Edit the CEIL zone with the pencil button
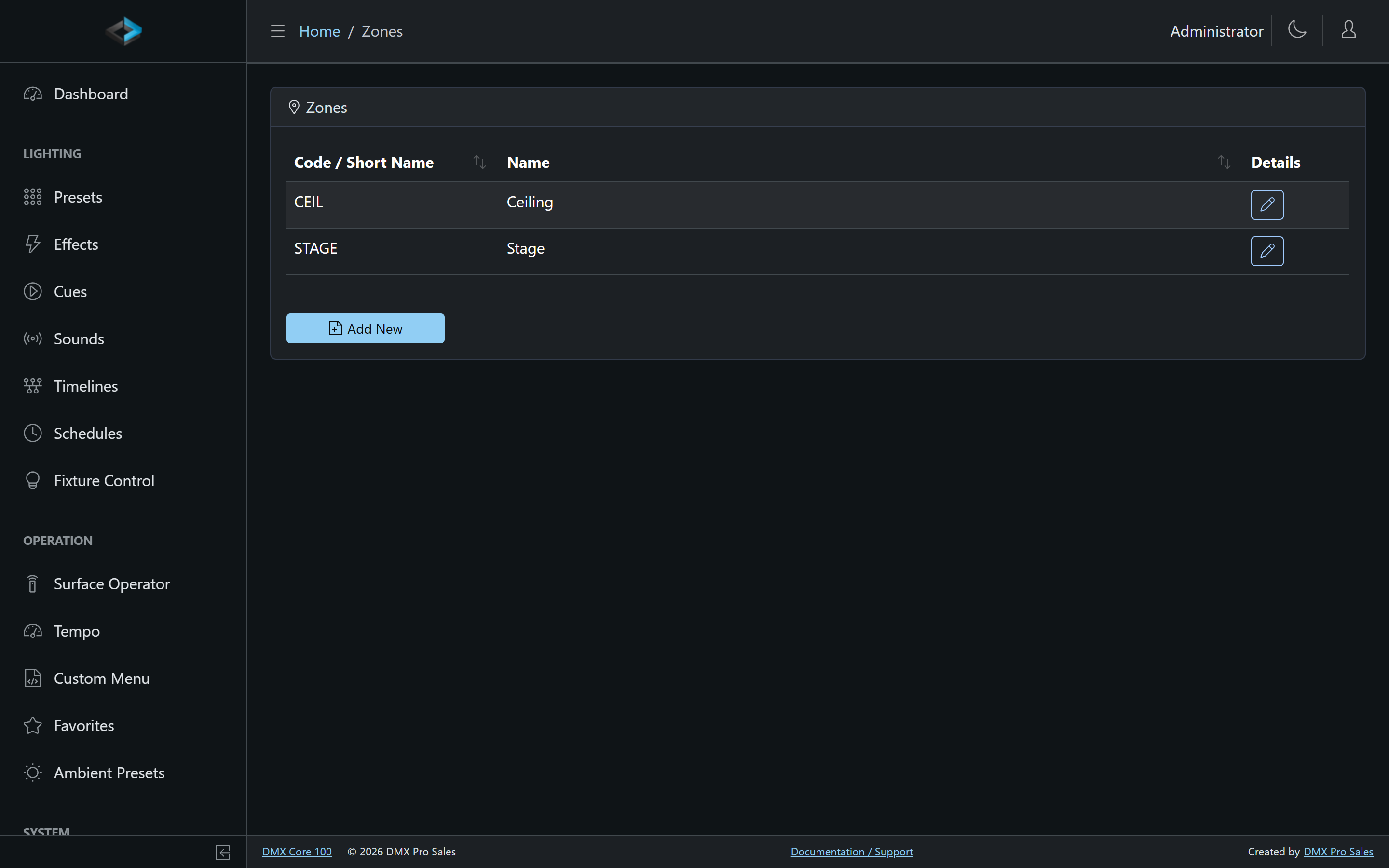The width and height of the screenshot is (1389, 868). tap(1267, 205)
